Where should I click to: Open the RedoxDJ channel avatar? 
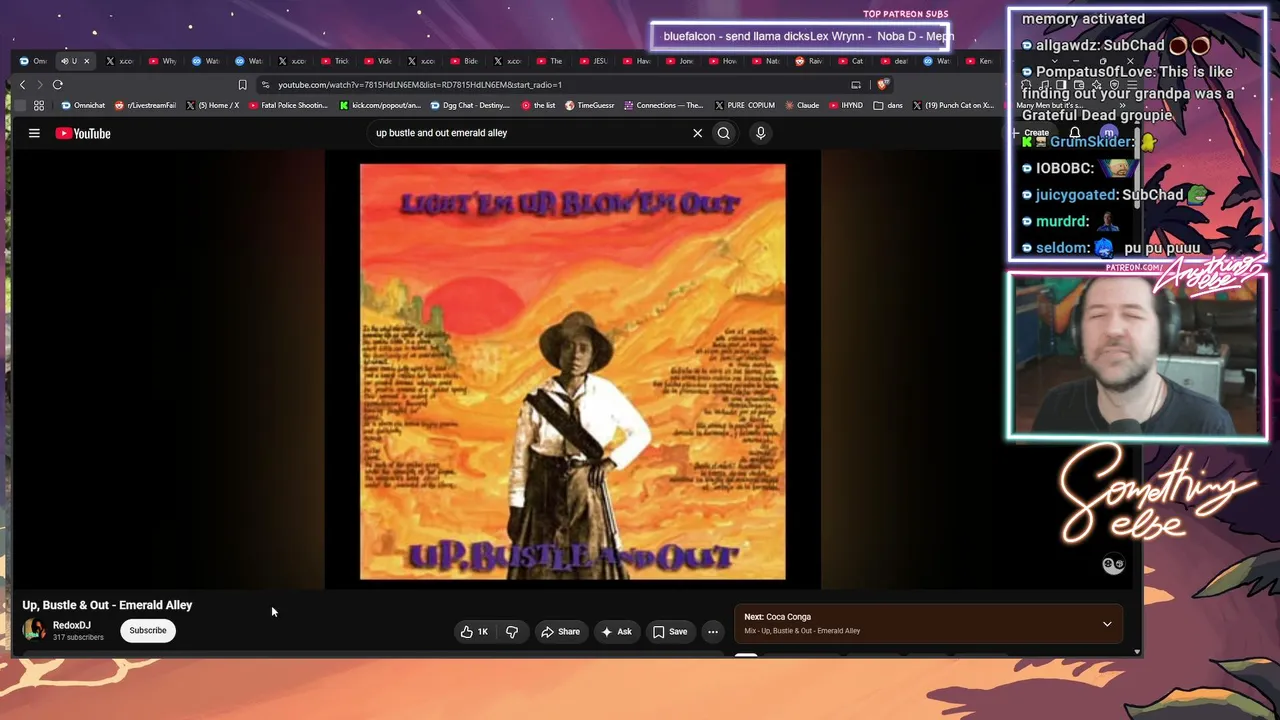(x=35, y=630)
